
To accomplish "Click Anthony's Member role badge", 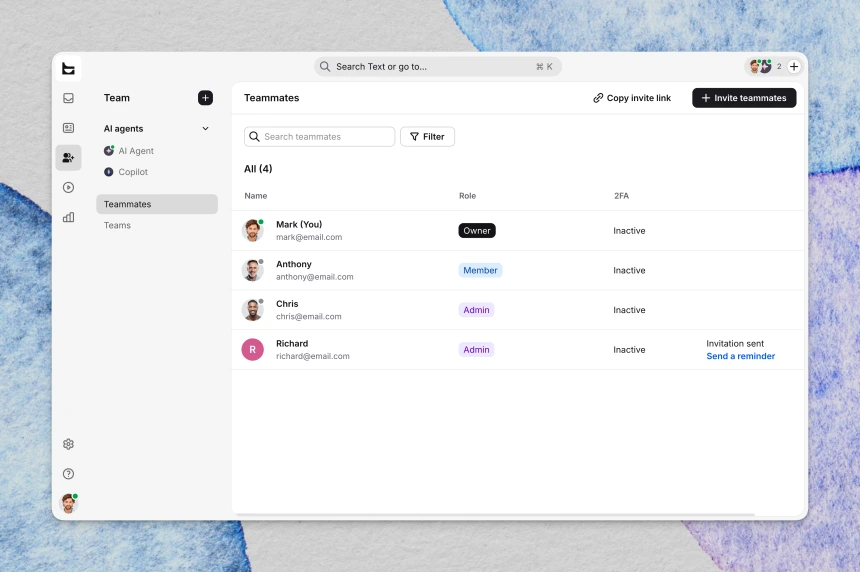I will [x=480, y=270].
